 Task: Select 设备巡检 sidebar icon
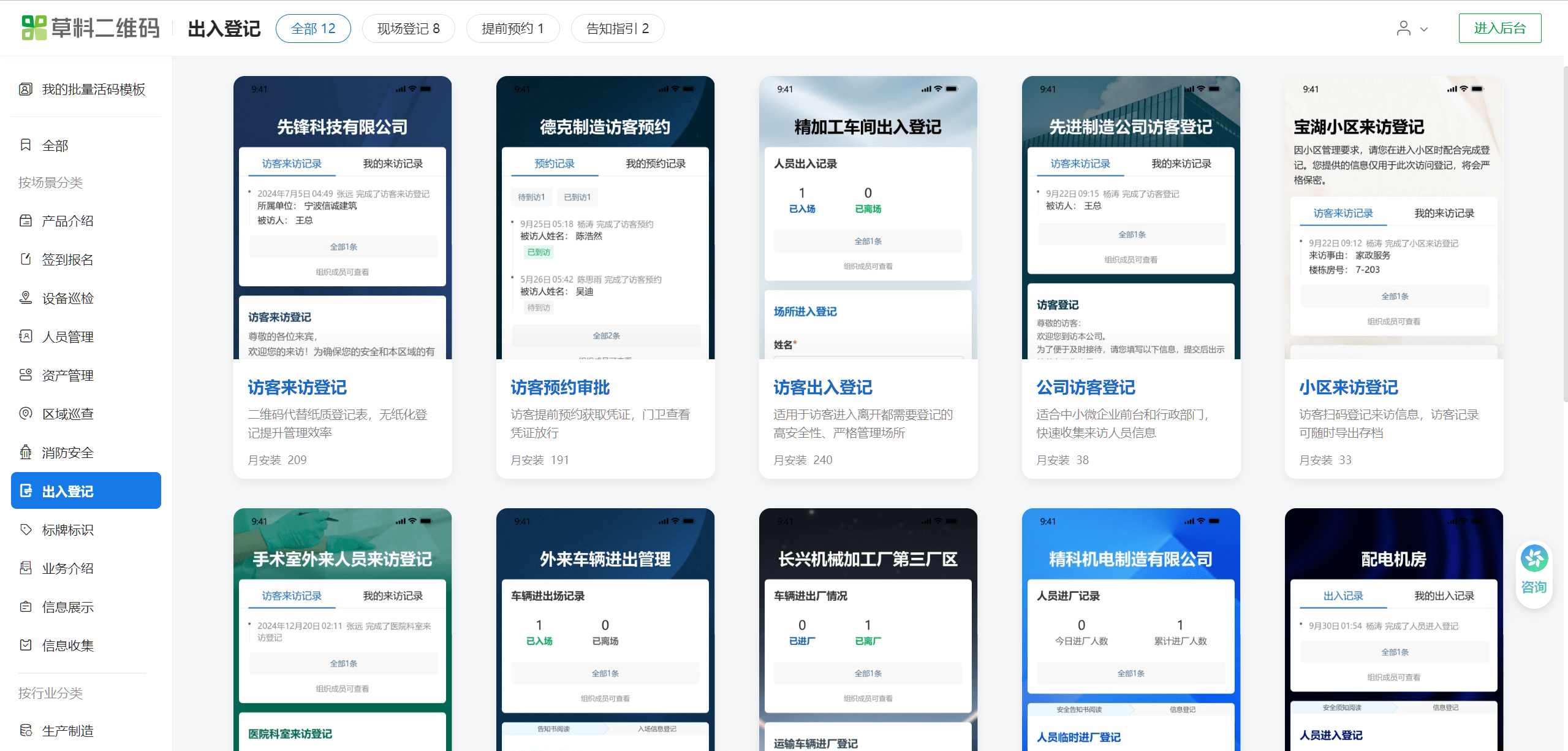pyautogui.click(x=26, y=298)
